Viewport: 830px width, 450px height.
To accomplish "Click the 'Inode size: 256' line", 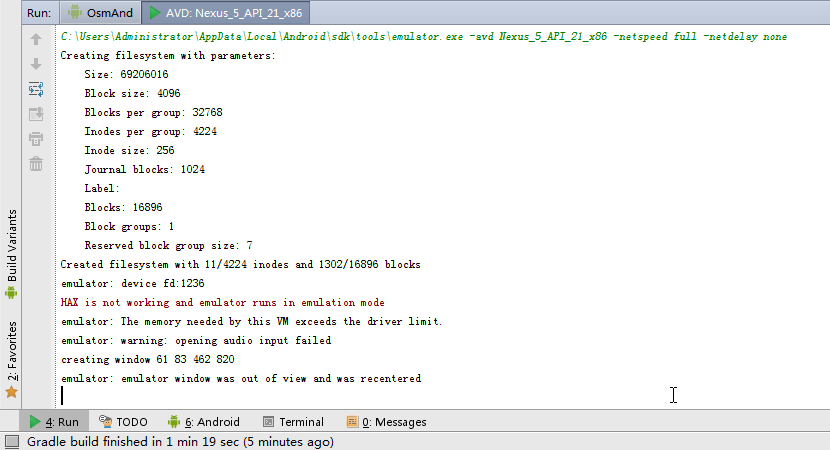I will point(129,150).
